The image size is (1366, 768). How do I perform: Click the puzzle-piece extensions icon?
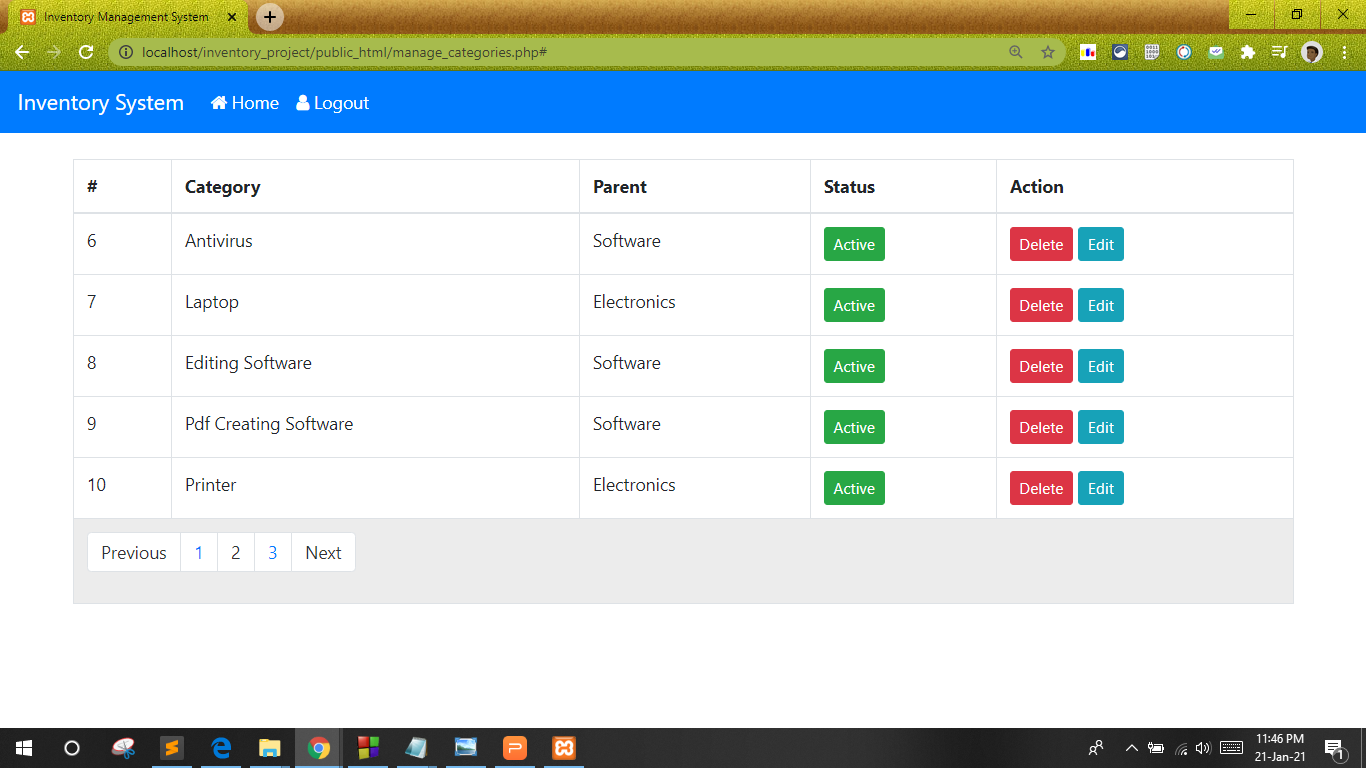[x=1247, y=52]
